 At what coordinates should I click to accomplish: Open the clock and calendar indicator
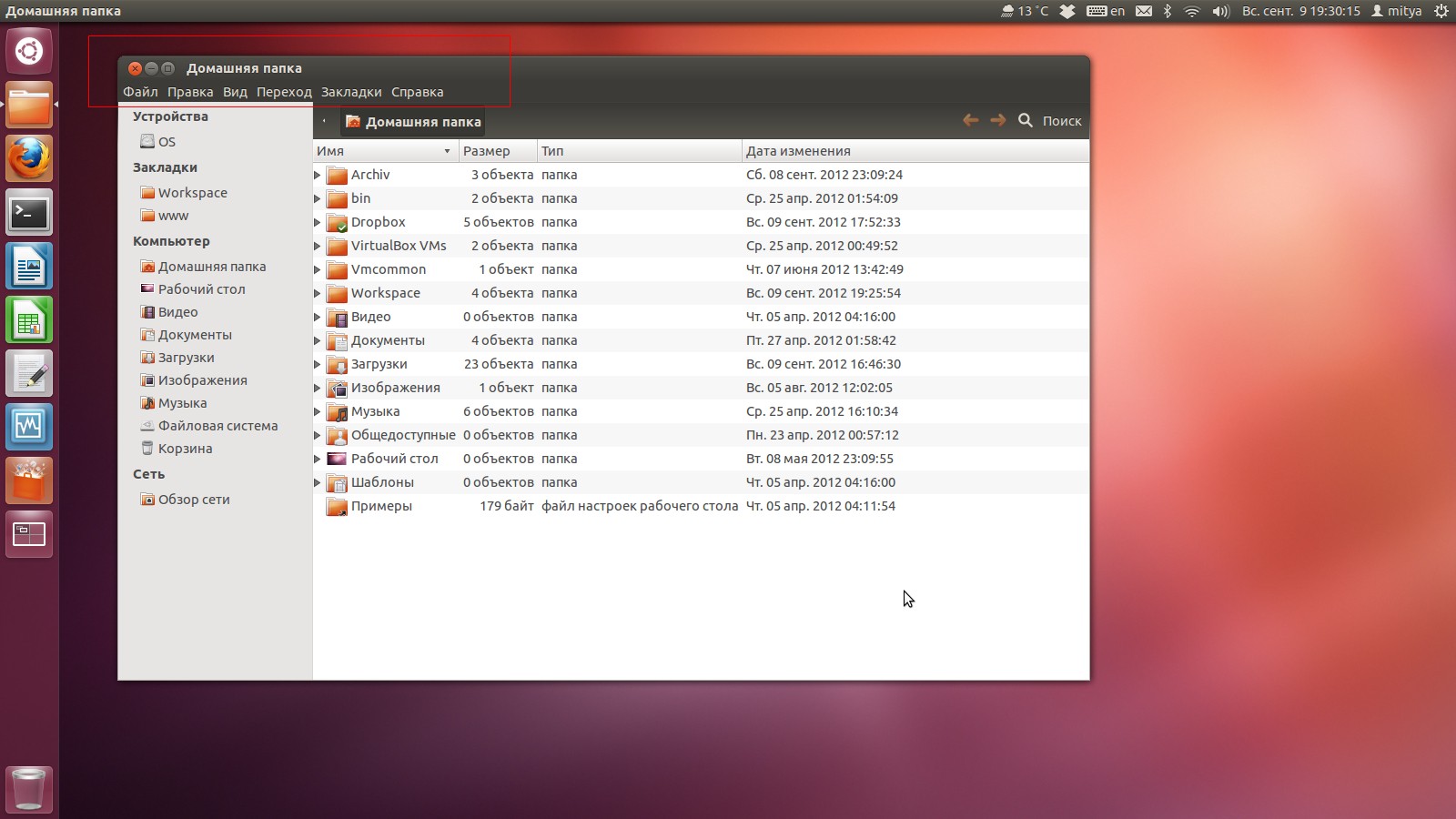[x=1301, y=11]
